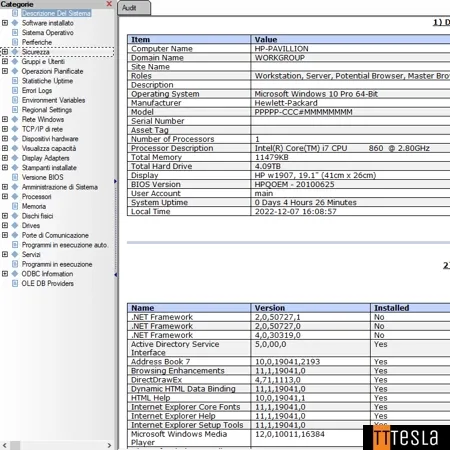Click the diamond icon beside Processori
The height and width of the screenshot is (450, 450).
coord(15,196)
